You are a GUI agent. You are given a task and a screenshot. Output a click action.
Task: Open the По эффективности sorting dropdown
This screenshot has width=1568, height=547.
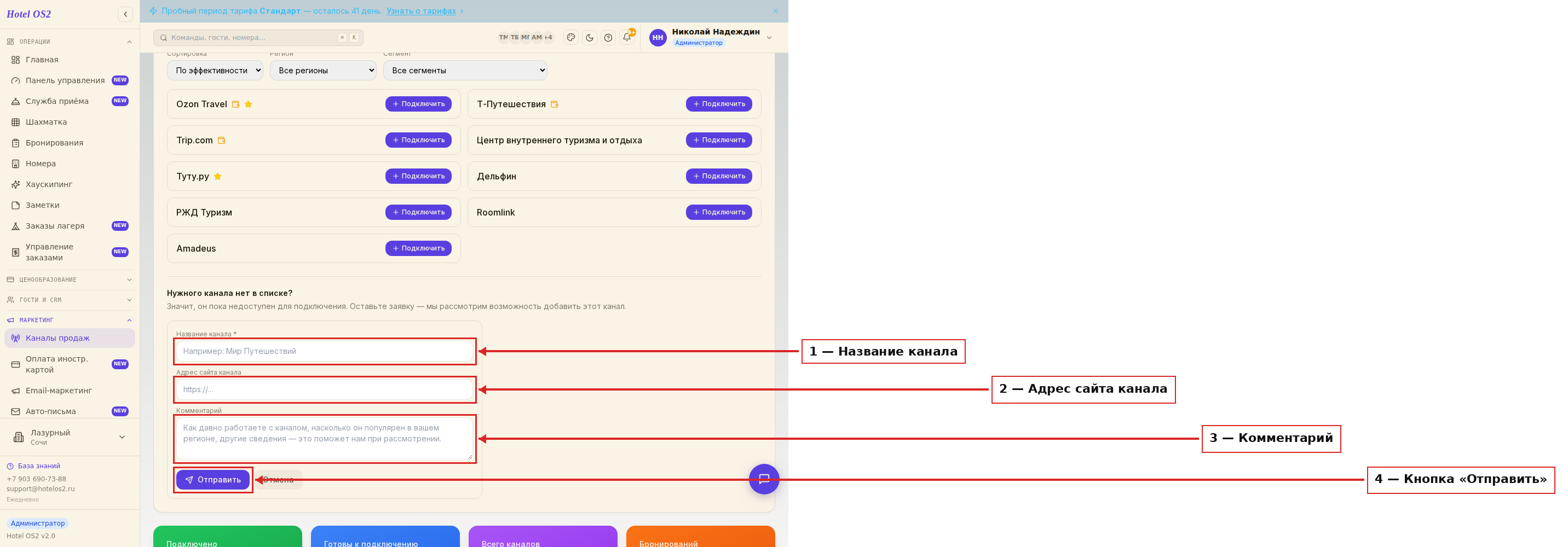215,71
